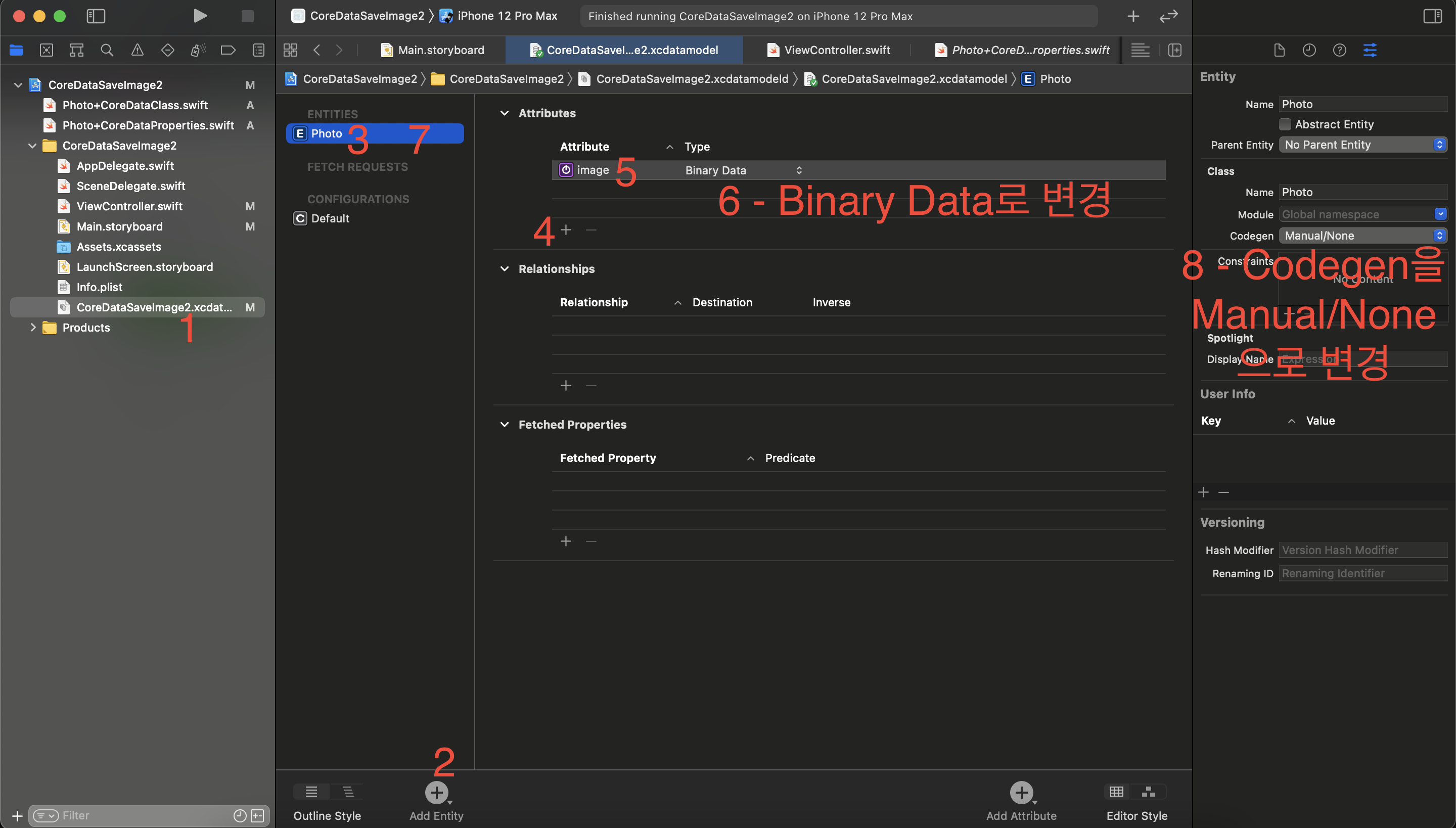1456x828 pixels.
Task: Click the Run (play) button
Action: pos(200,16)
